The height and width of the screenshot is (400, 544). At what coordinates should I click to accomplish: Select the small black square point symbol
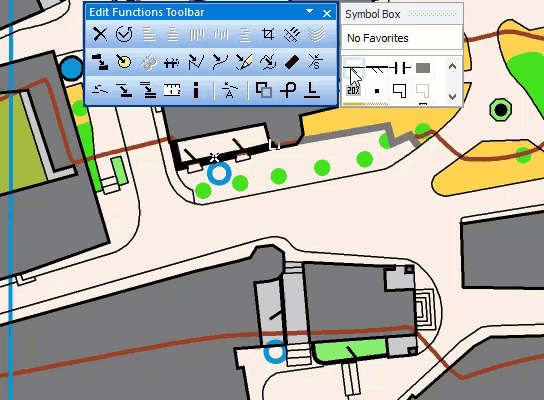coord(377,91)
